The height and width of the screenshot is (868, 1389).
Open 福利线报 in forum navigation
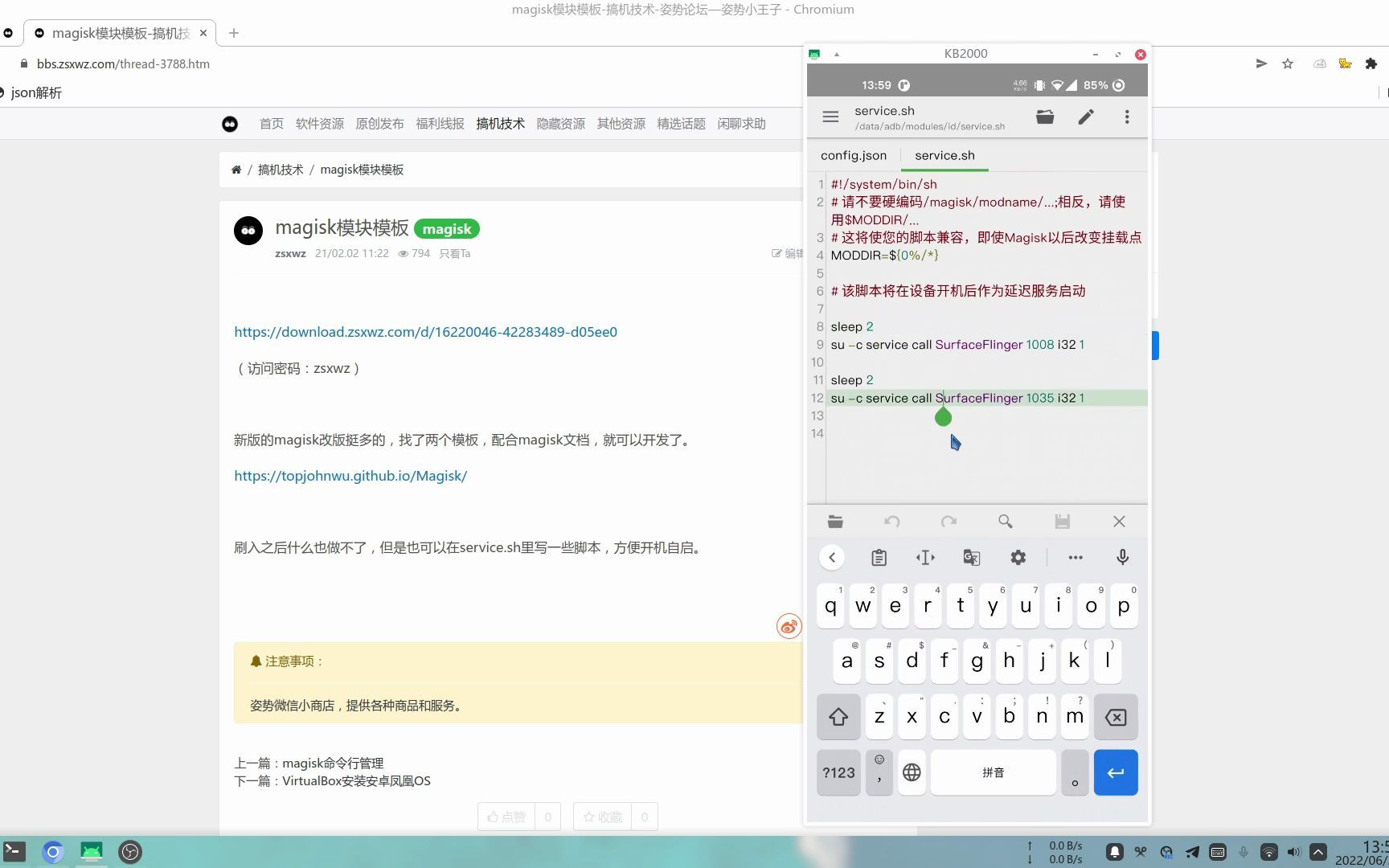(x=440, y=124)
